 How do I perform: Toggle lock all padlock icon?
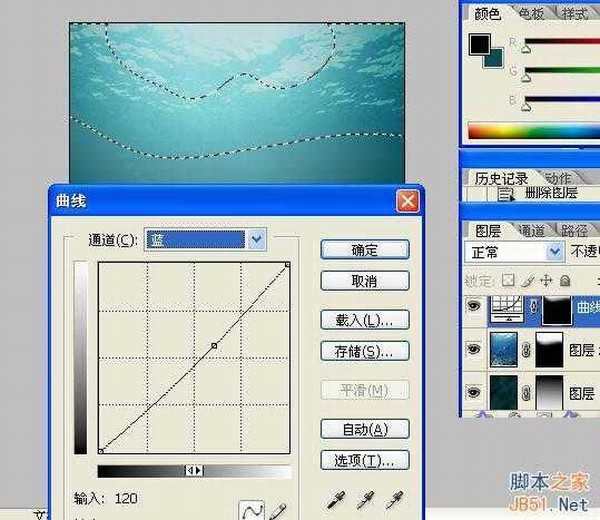pyautogui.click(x=565, y=281)
